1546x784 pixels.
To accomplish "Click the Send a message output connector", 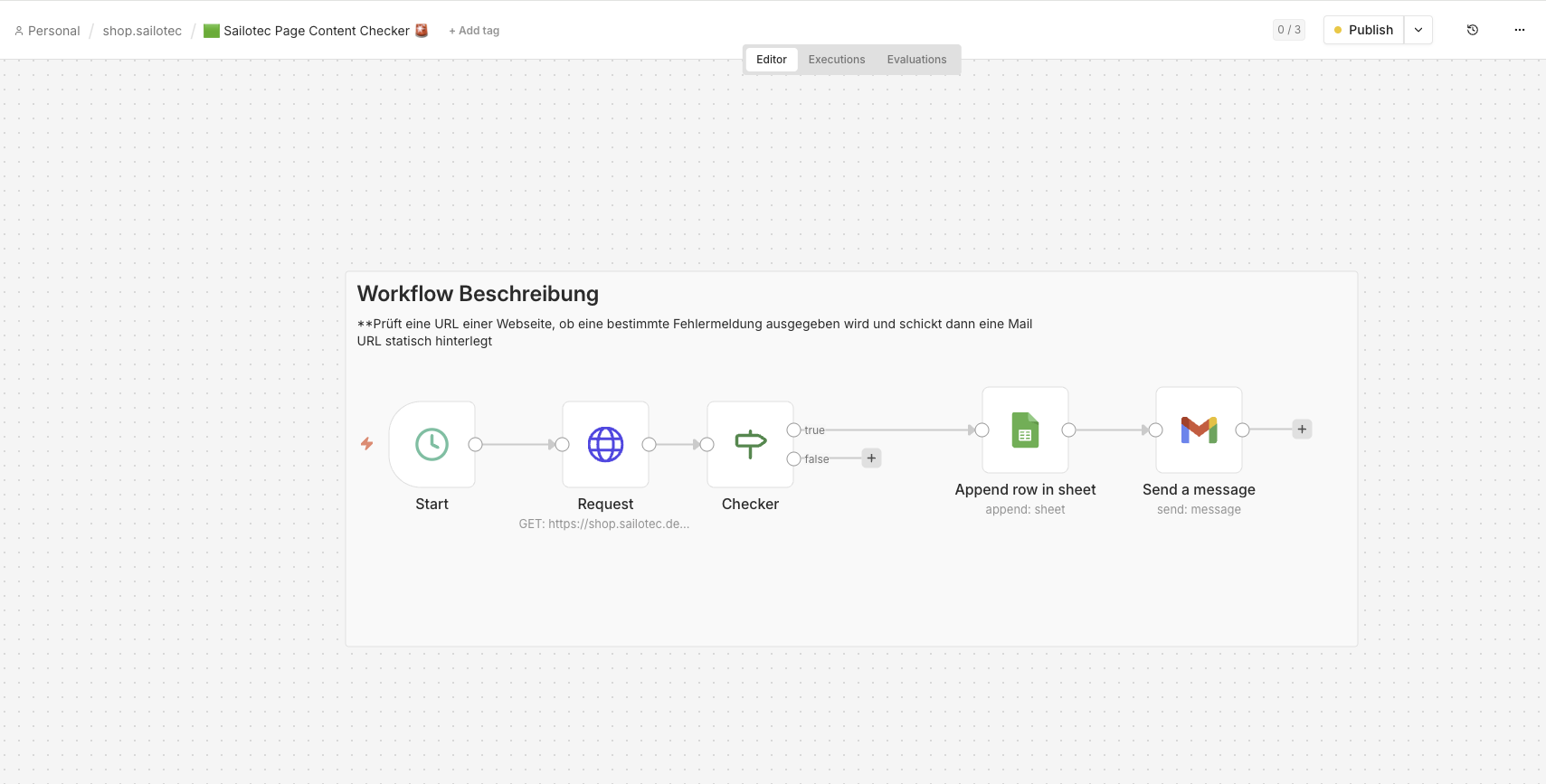I will pyautogui.click(x=1242, y=430).
